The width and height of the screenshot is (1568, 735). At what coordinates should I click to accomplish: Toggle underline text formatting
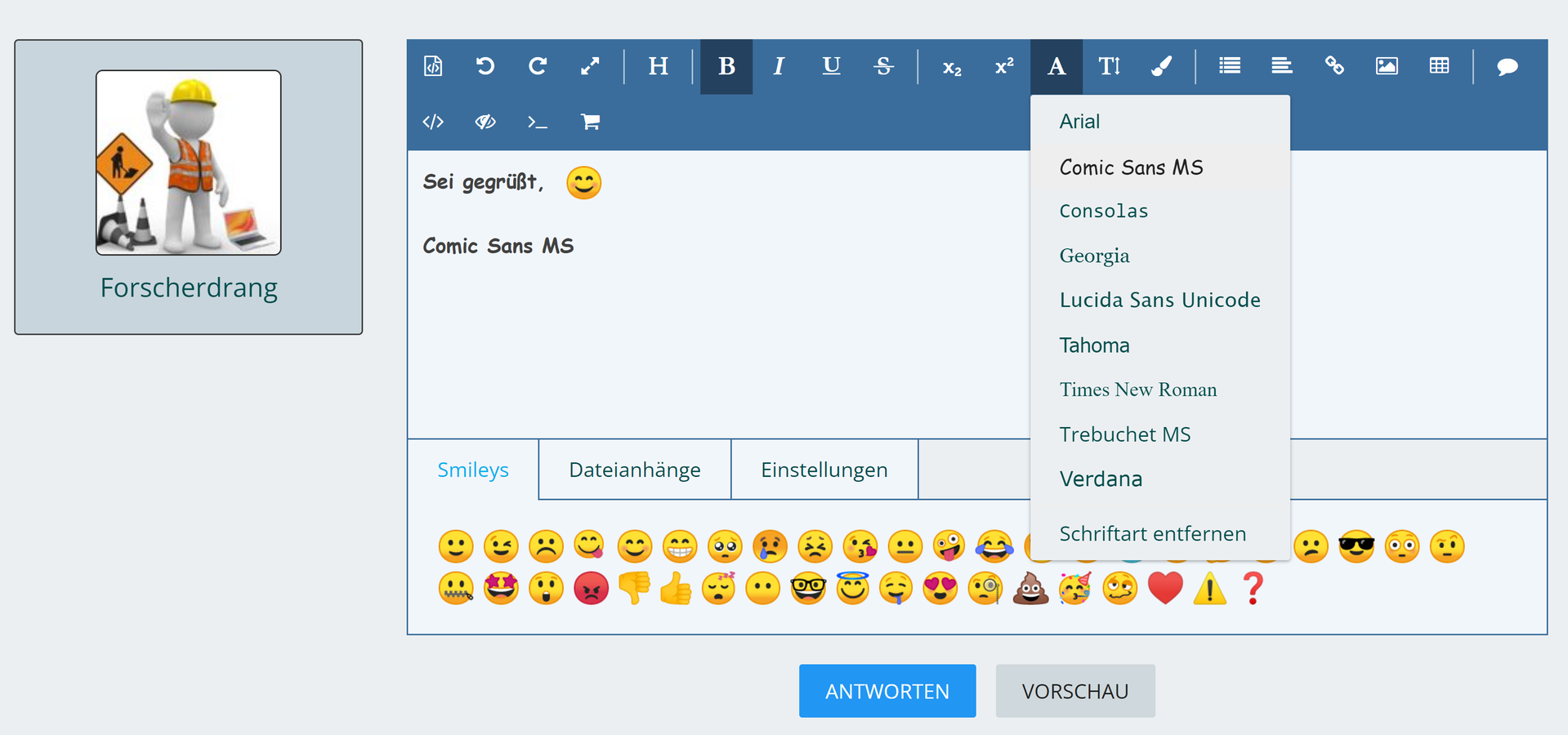[x=831, y=66]
